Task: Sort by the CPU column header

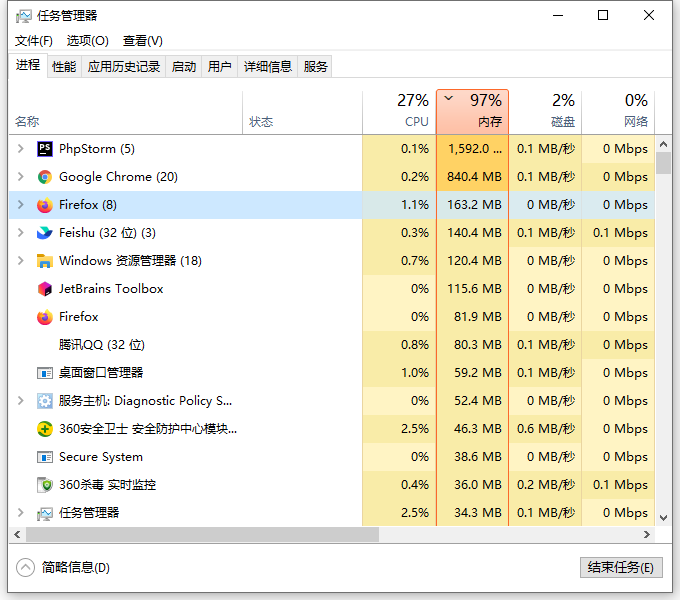Action: pyautogui.click(x=399, y=112)
